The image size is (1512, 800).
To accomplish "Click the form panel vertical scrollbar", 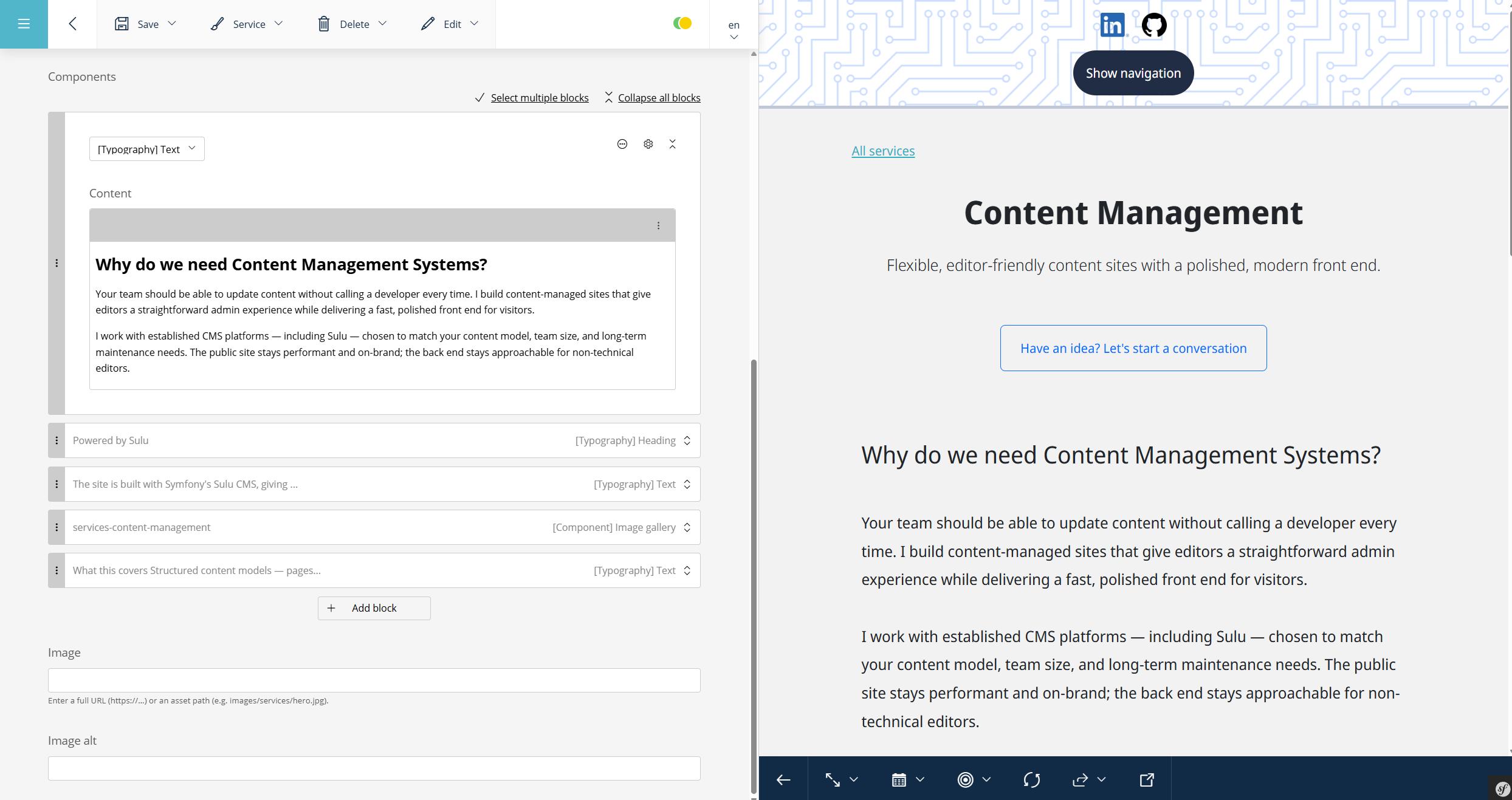I will [x=754, y=576].
